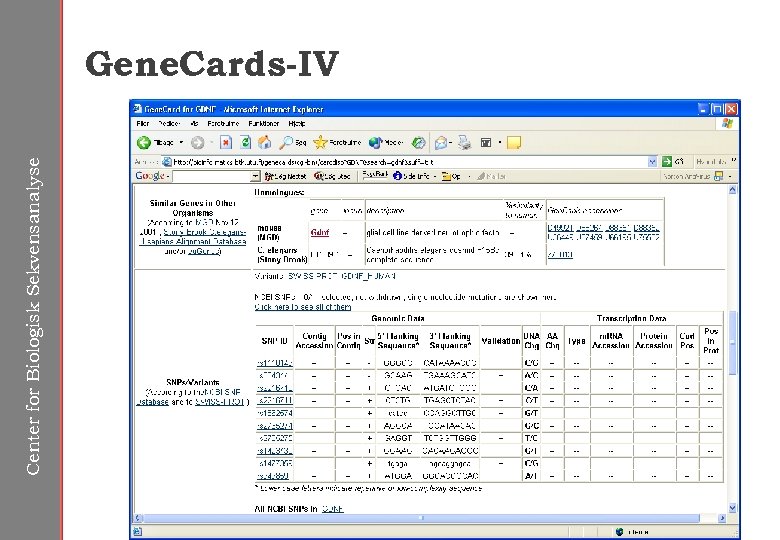Click the Google toolbar web search button

pos(286,177)
